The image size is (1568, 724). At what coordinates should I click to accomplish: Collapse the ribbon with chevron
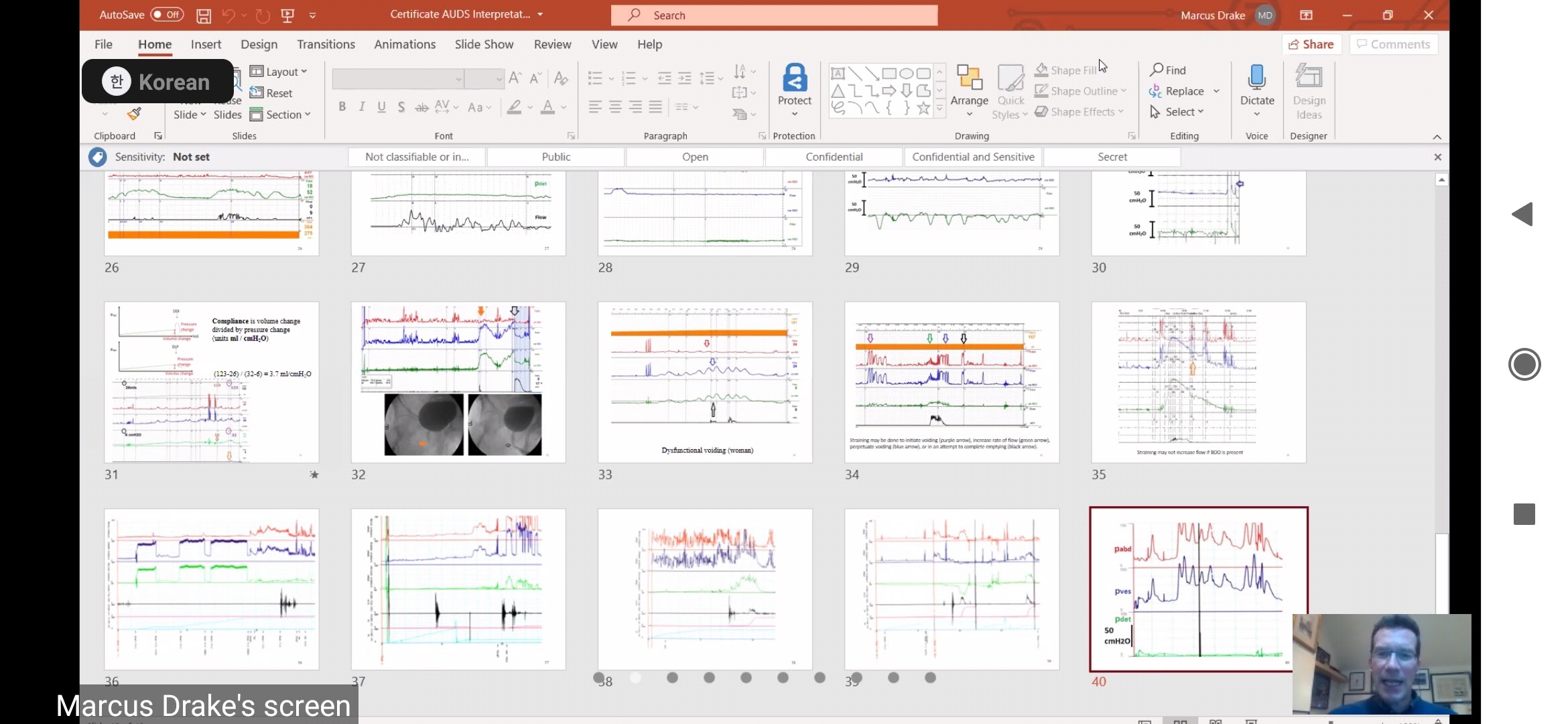(1437, 137)
